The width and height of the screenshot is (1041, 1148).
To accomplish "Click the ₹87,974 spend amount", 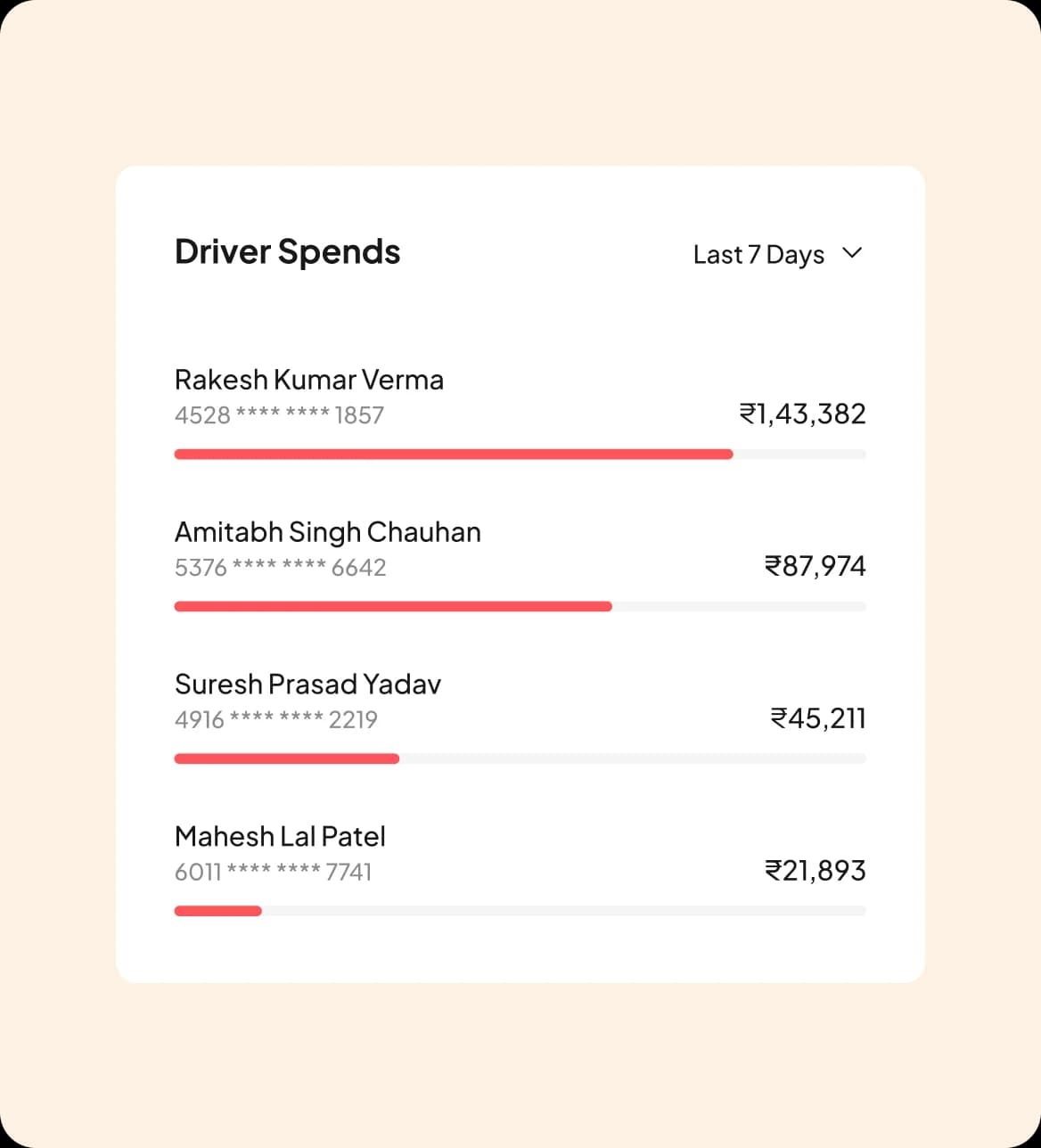I will click(815, 566).
